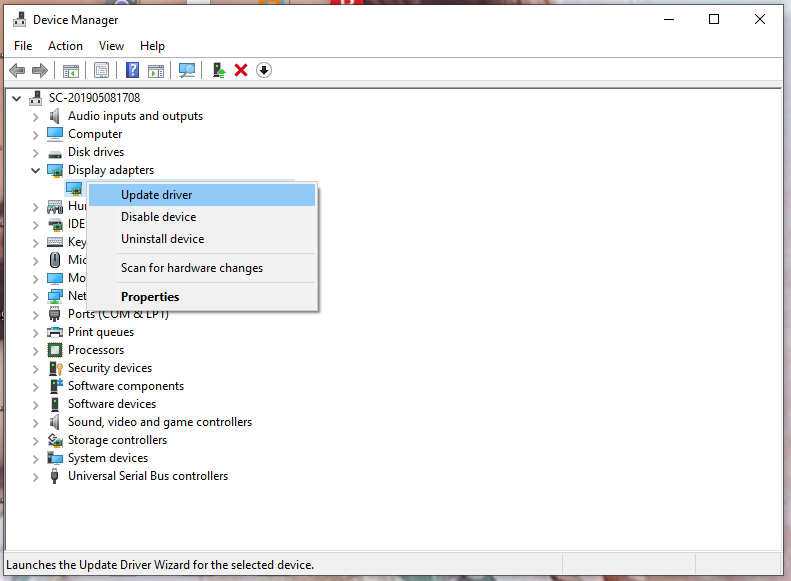The width and height of the screenshot is (791, 581).
Task: Click the disable device down-arrow icon
Action: [x=264, y=70]
